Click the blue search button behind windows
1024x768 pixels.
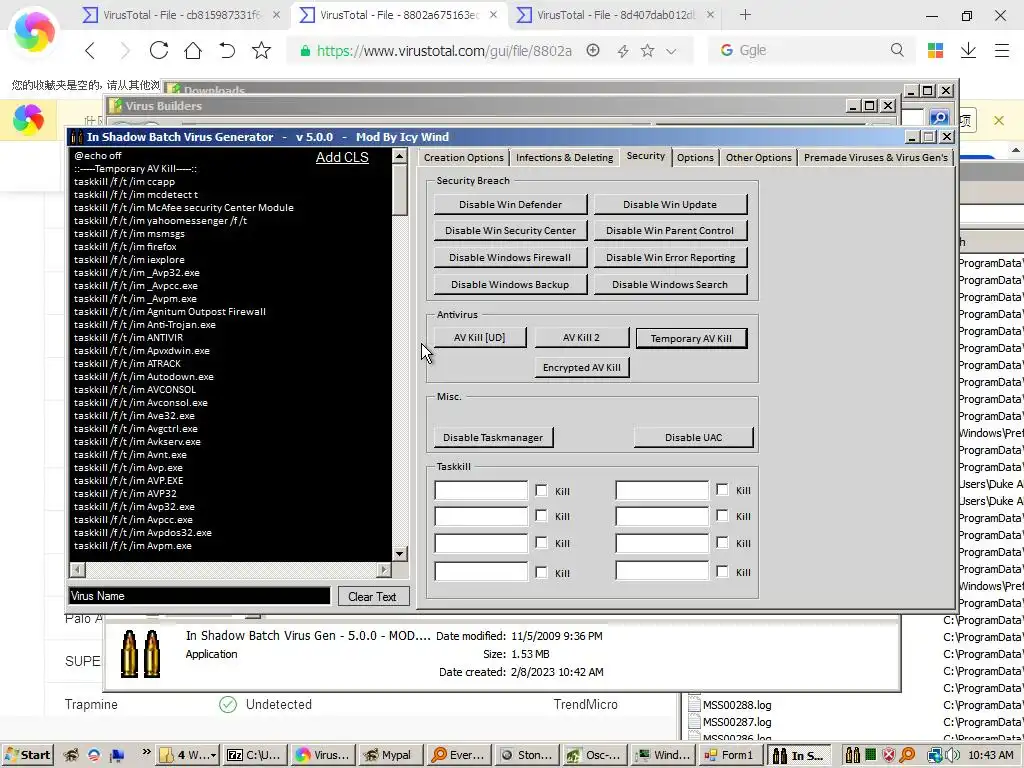[x=939, y=118]
